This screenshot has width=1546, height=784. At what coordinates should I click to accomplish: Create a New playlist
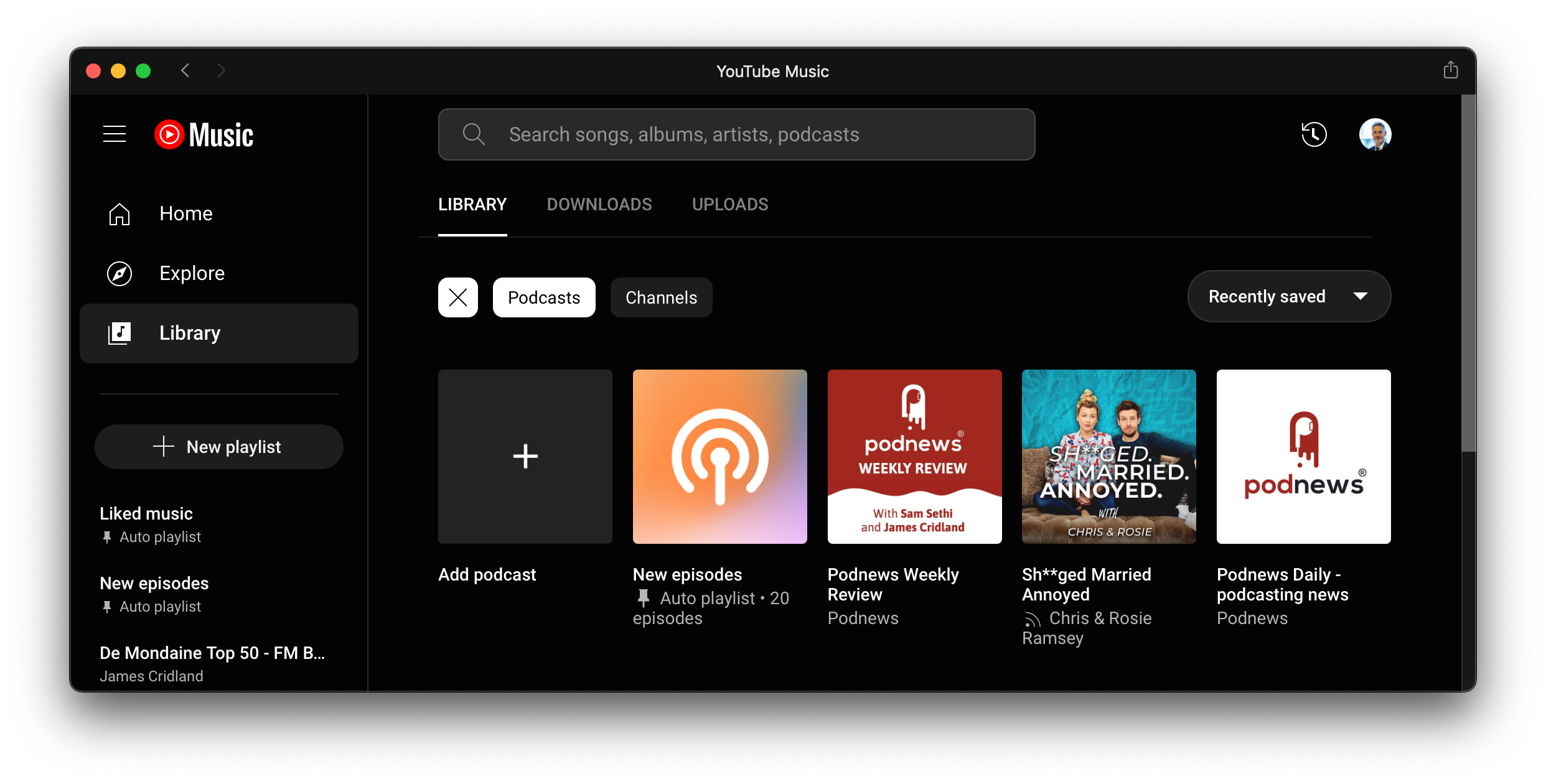click(x=218, y=447)
